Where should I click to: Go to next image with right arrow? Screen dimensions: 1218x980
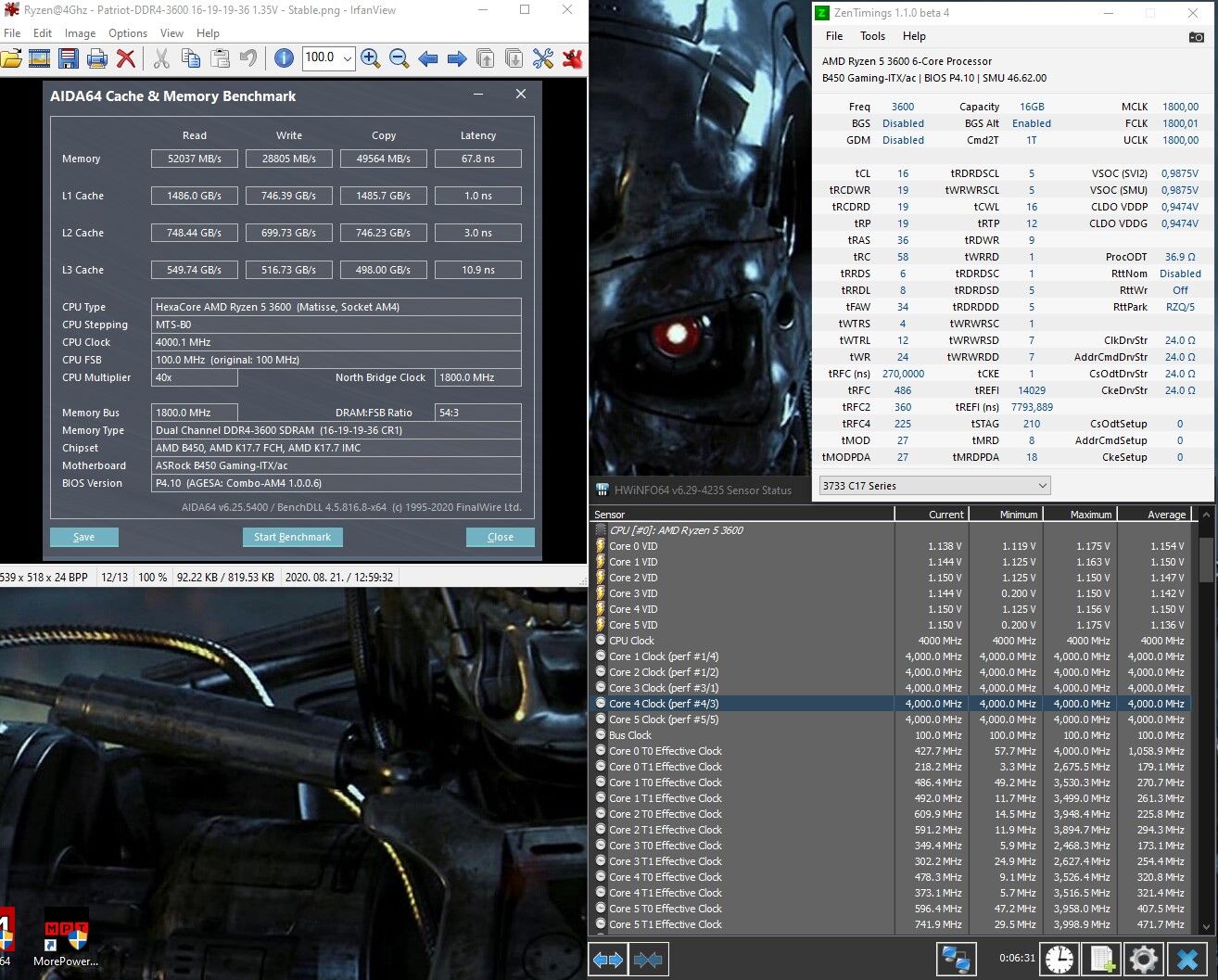pyautogui.click(x=456, y=58)
